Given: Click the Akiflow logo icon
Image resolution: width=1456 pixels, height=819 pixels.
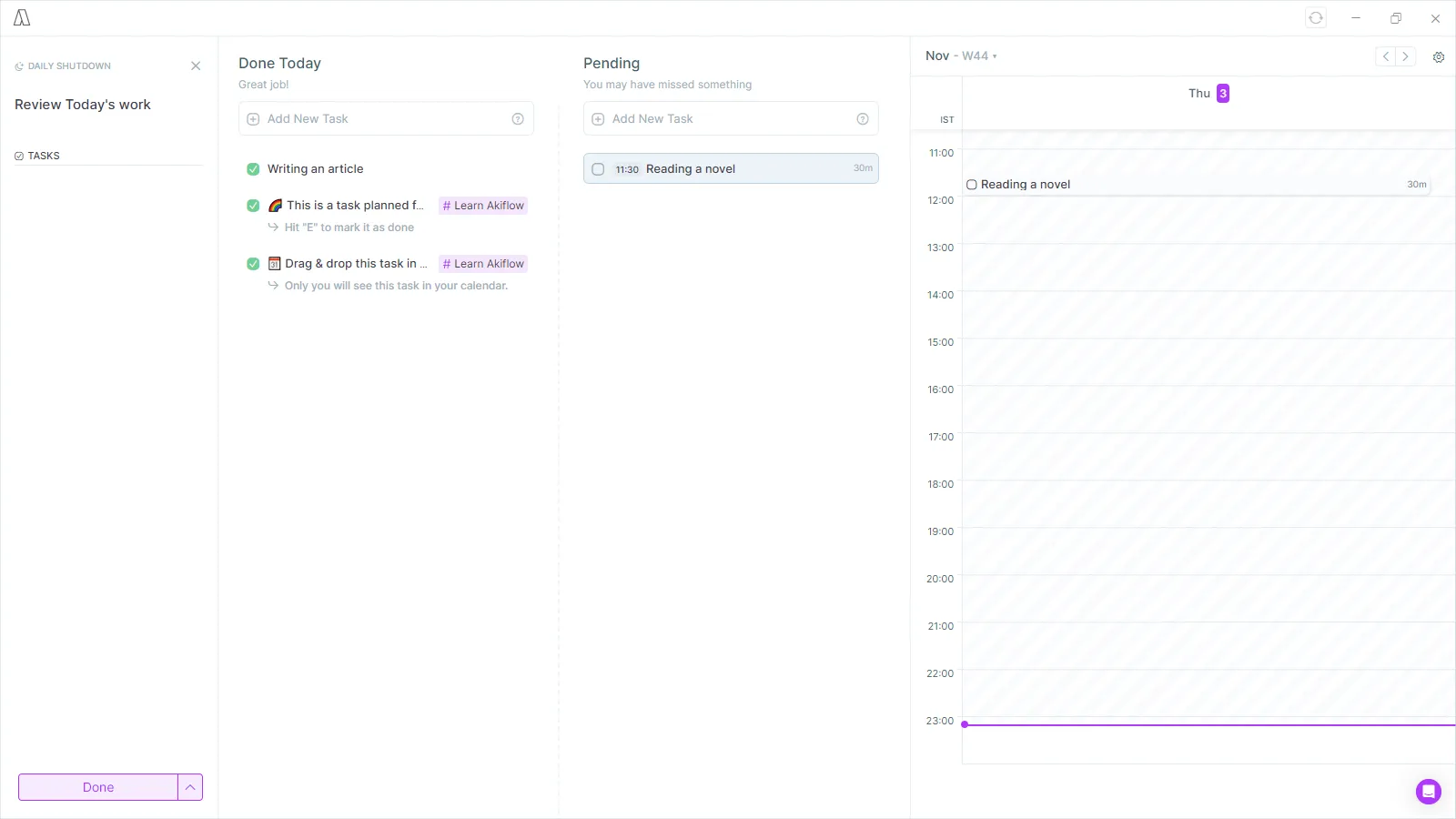Looking at the screenshot, I should pos(22,18).
